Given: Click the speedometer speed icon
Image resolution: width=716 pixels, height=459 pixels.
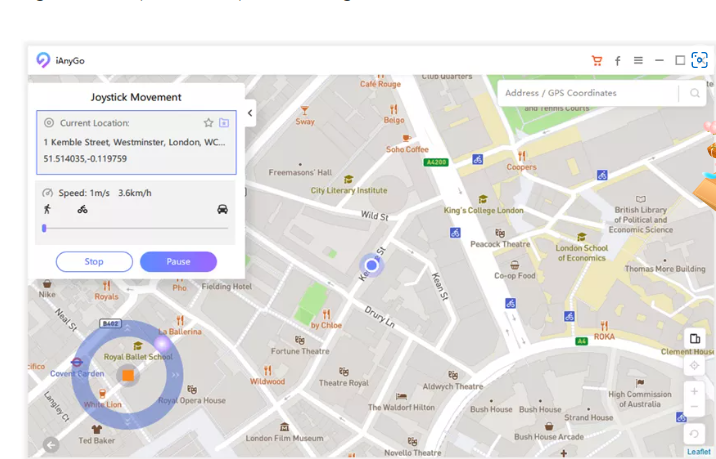Looking at the screenshot, I should [x=47, y=193].
